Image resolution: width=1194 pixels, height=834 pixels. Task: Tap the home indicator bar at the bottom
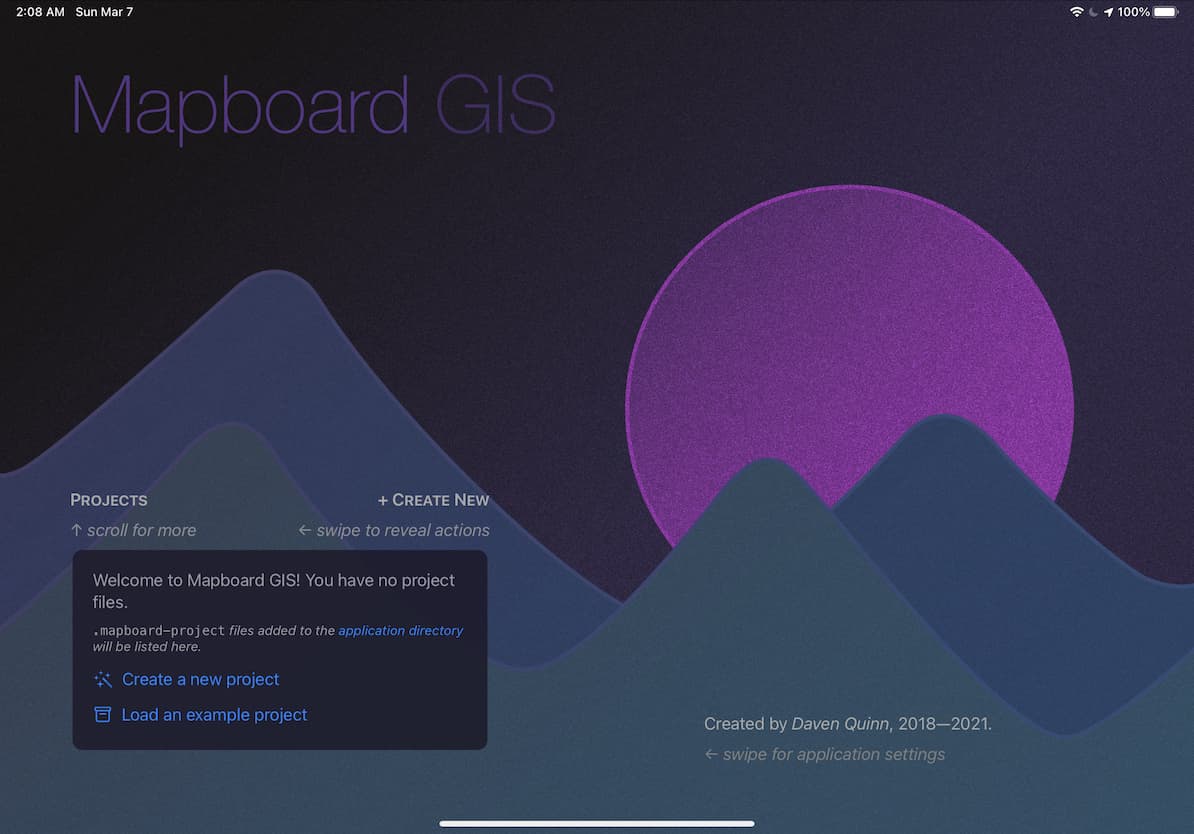tap(597, 824)
